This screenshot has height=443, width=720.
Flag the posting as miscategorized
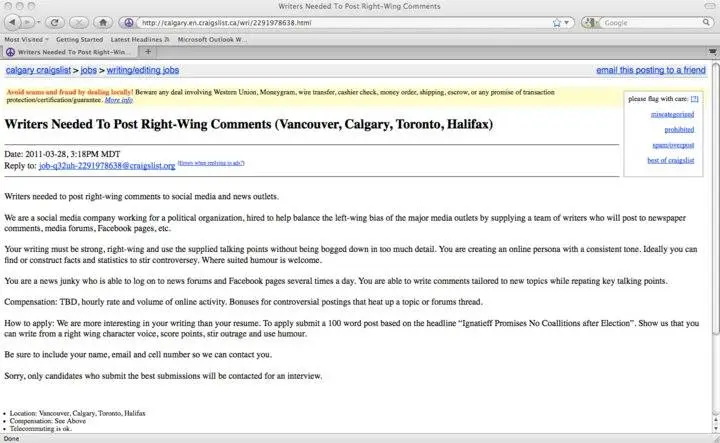(673, 115)
